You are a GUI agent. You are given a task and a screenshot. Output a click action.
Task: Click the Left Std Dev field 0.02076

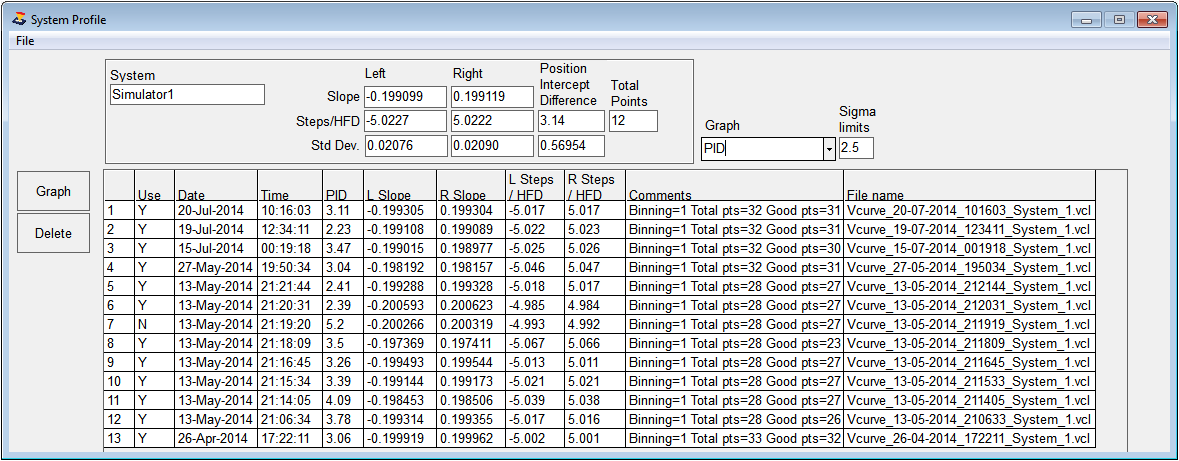click(406, 146)
